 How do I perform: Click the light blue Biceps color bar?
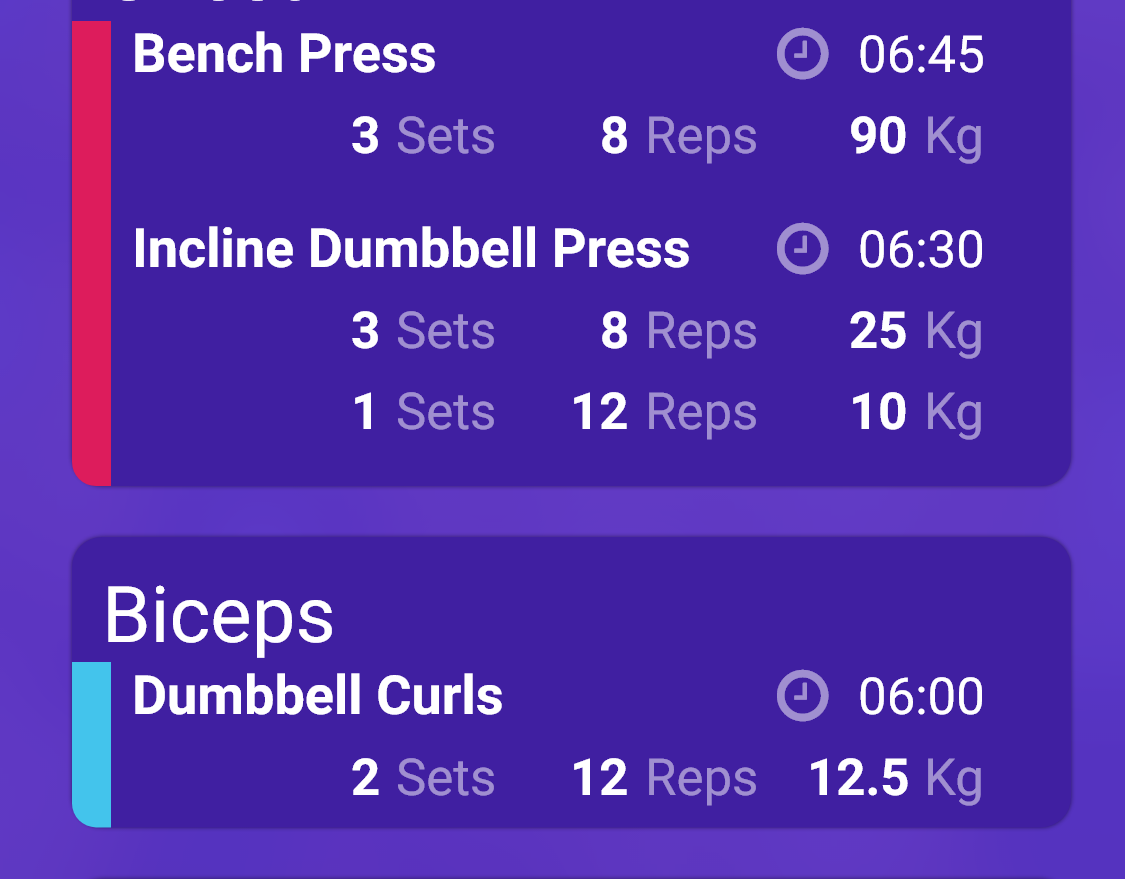click(91, 744)
